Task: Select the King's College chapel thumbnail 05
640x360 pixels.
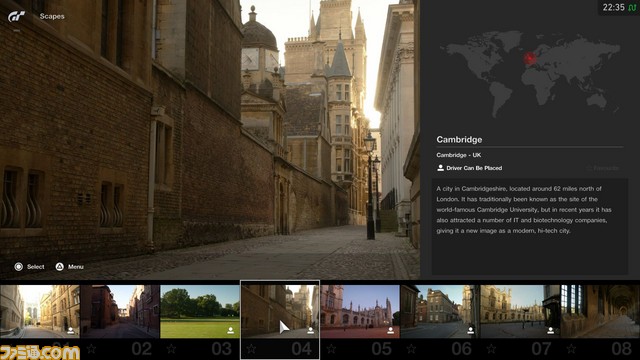Action: point(360,311)
